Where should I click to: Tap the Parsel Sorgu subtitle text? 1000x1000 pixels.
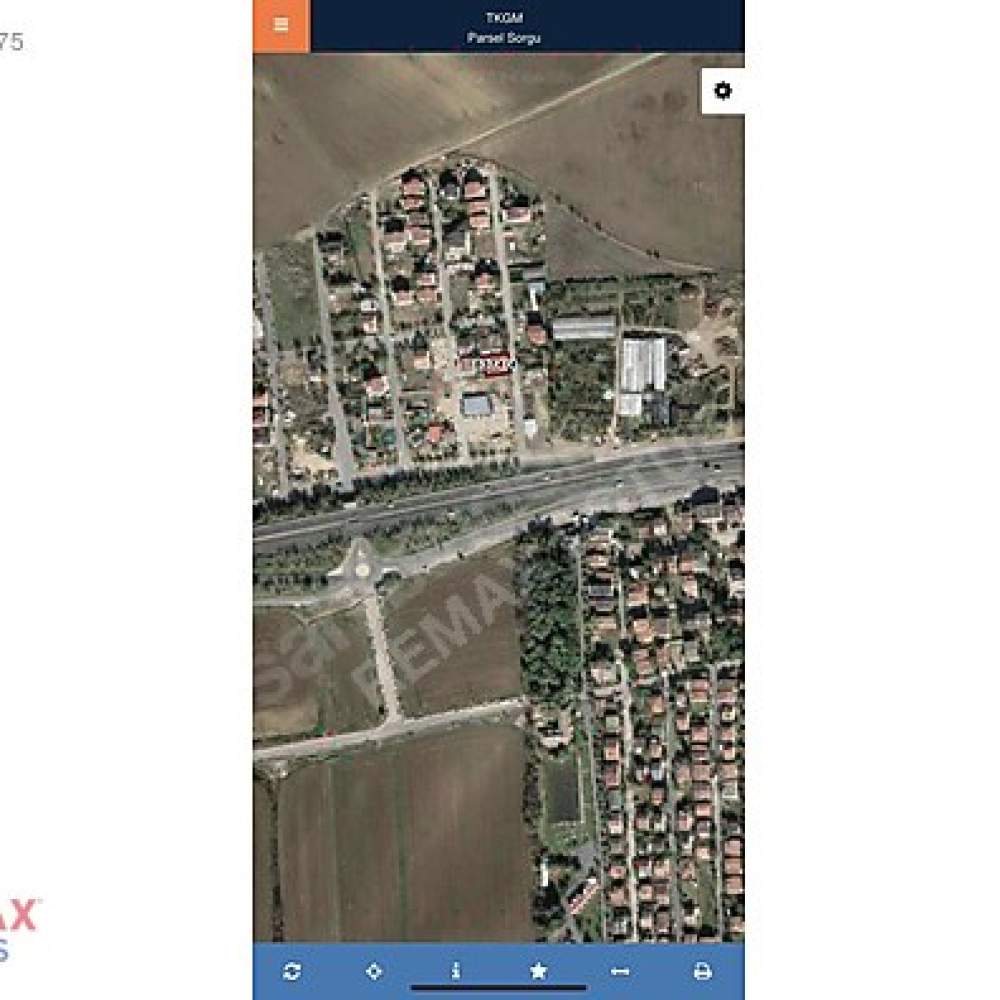click(504, 38)
